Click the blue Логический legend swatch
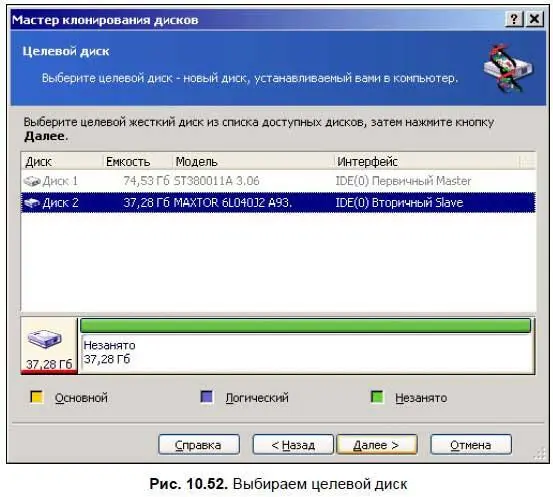The height and width of the screenshot is (497, 553). pos(207,396)
